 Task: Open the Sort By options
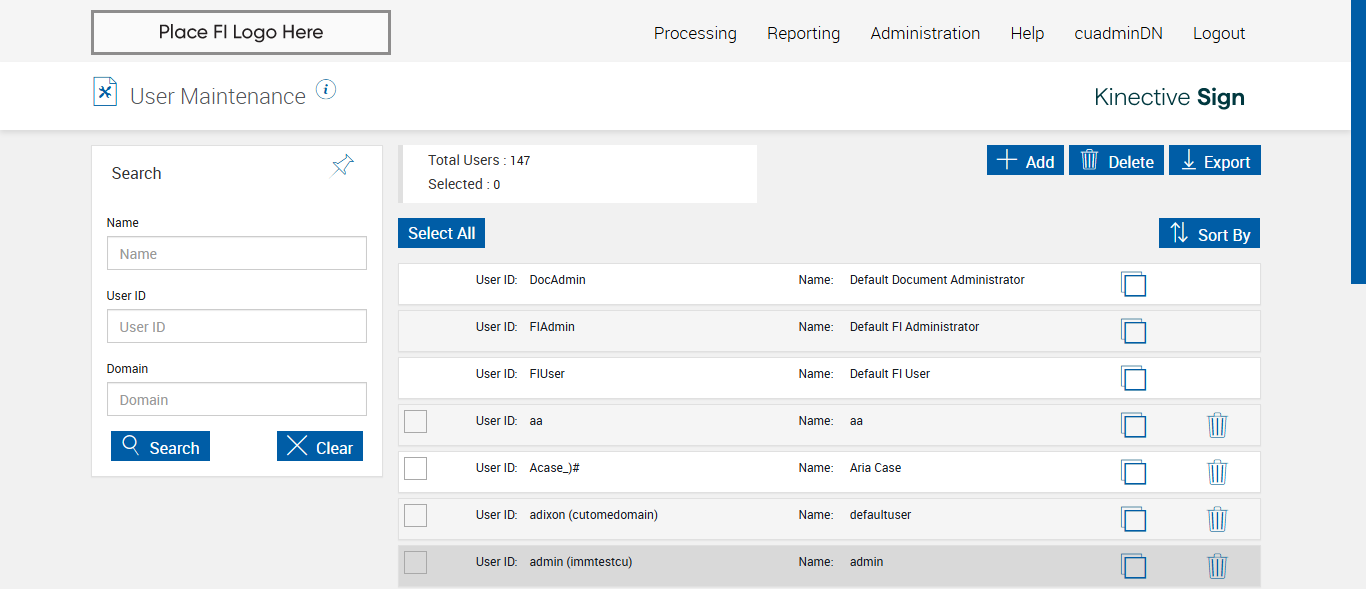tap(1210, 234)
